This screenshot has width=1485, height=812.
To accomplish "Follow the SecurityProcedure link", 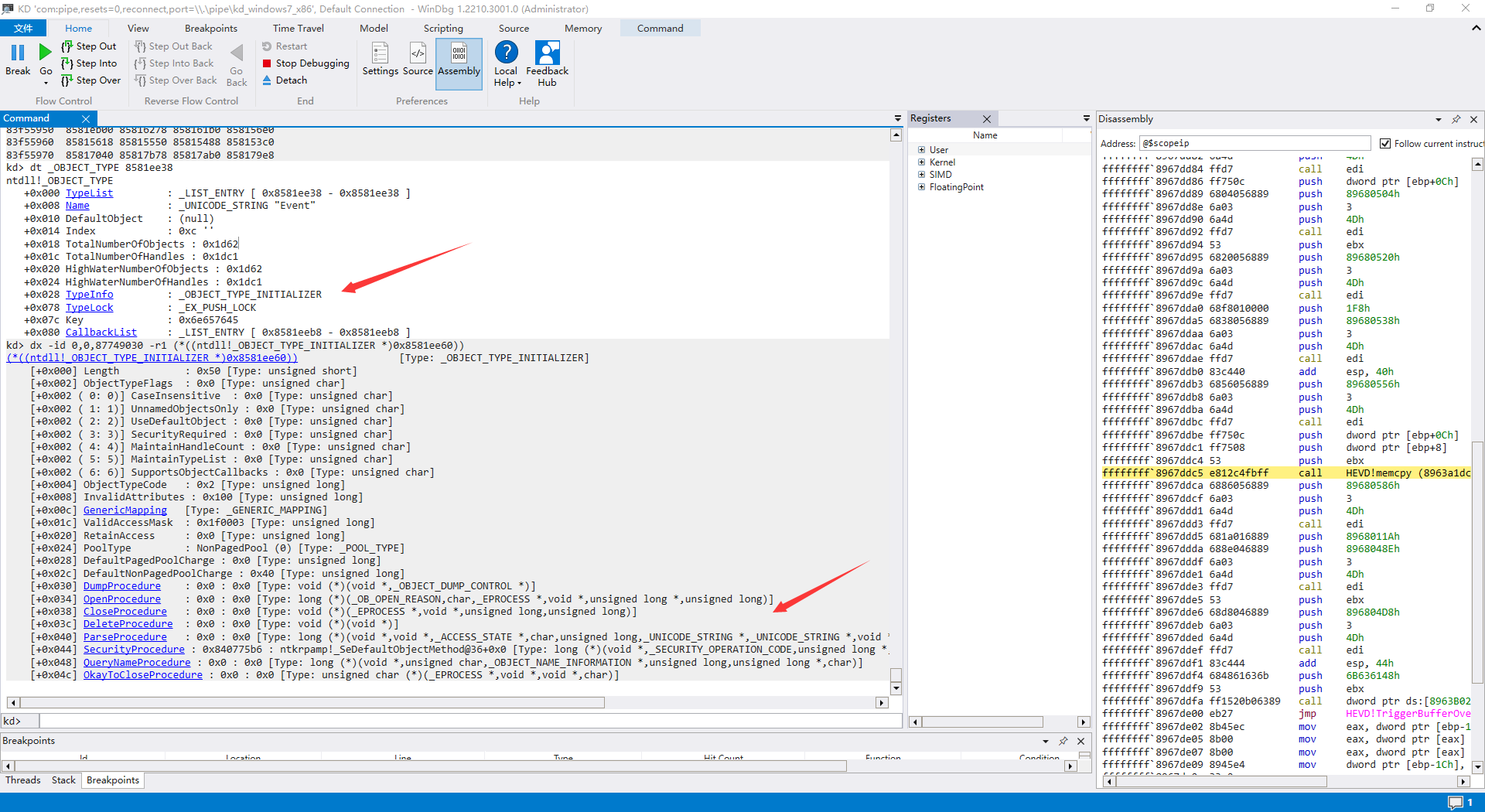I will click(x=134, y=650).
